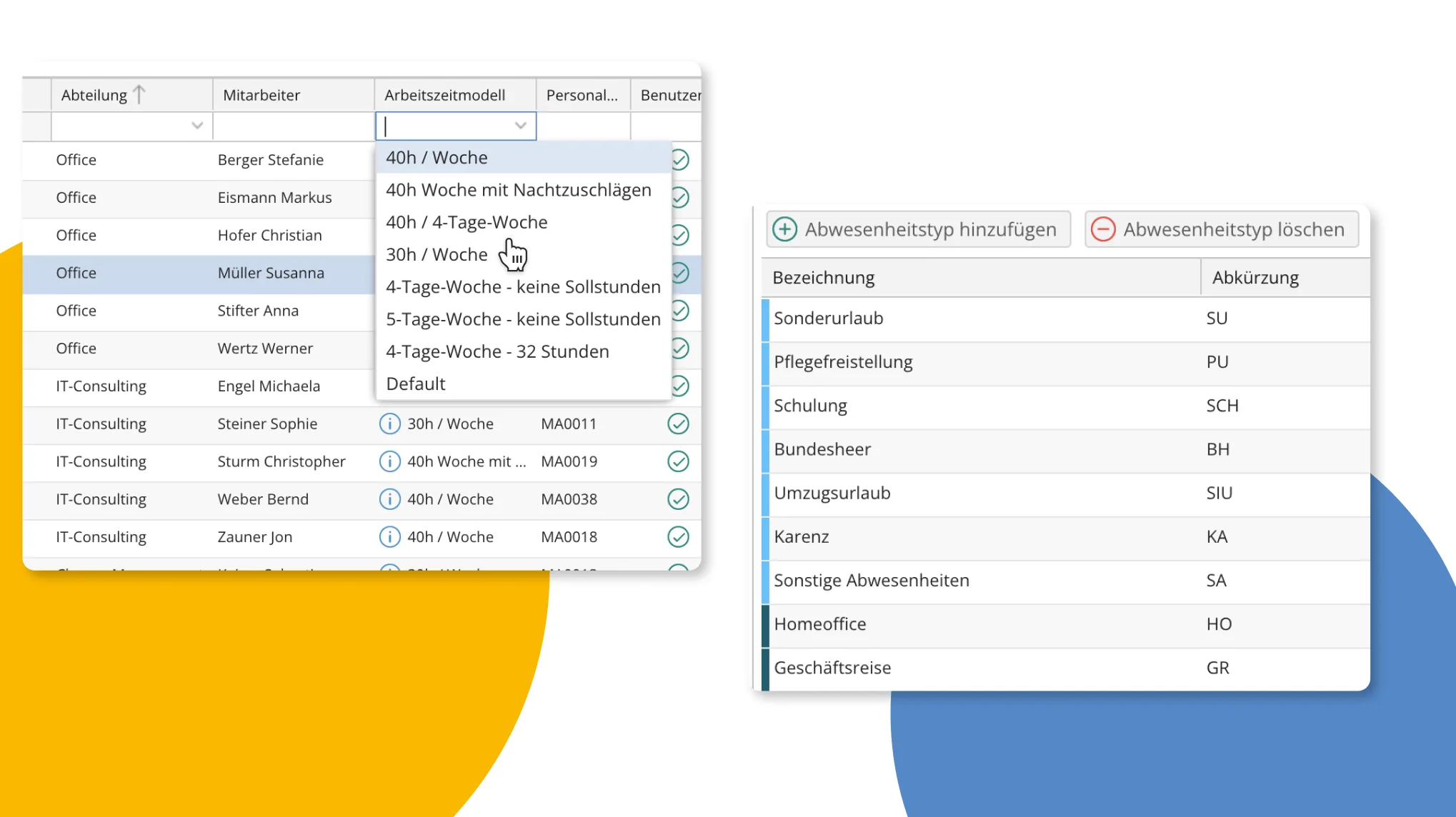Viewport: 1456px width, 817px height.
Task: Click the Mitarbeiter filter input field
Action: coord(294,126)
